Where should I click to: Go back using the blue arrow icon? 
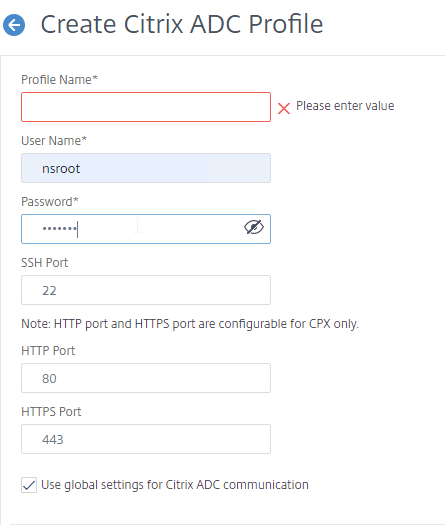point(14,25)
